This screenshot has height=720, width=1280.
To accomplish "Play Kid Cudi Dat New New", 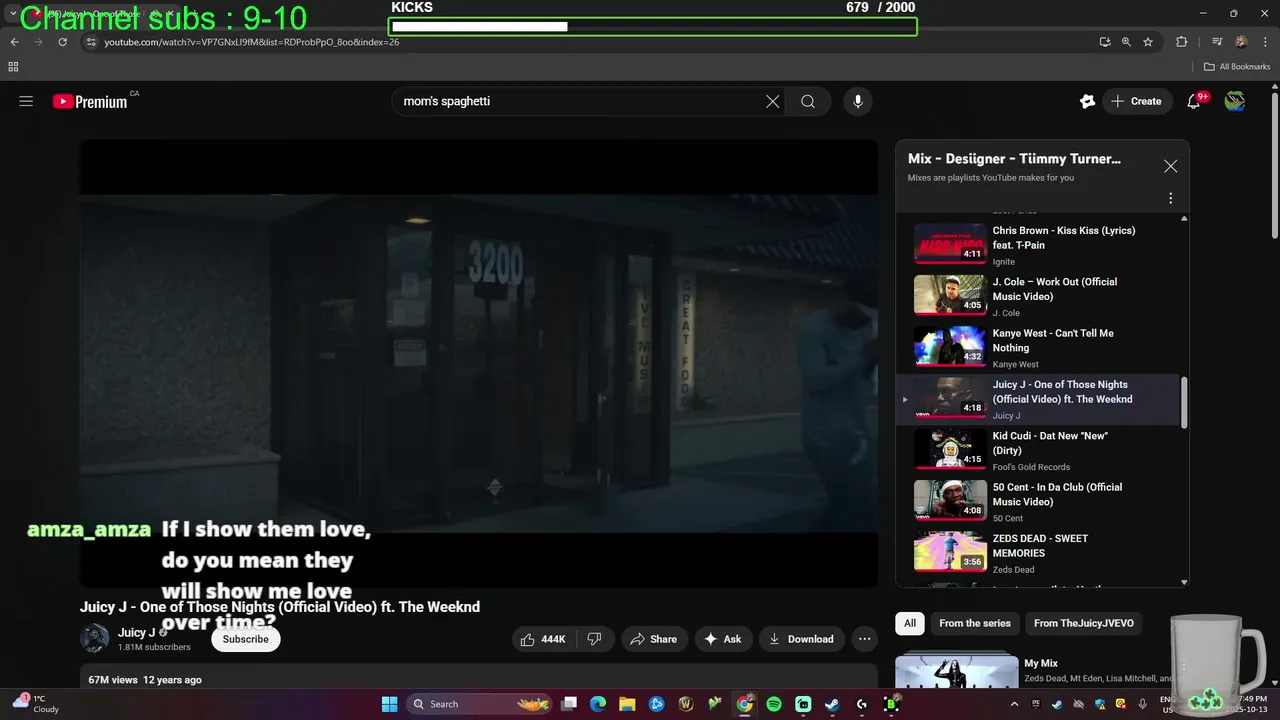I will (950, 449).
